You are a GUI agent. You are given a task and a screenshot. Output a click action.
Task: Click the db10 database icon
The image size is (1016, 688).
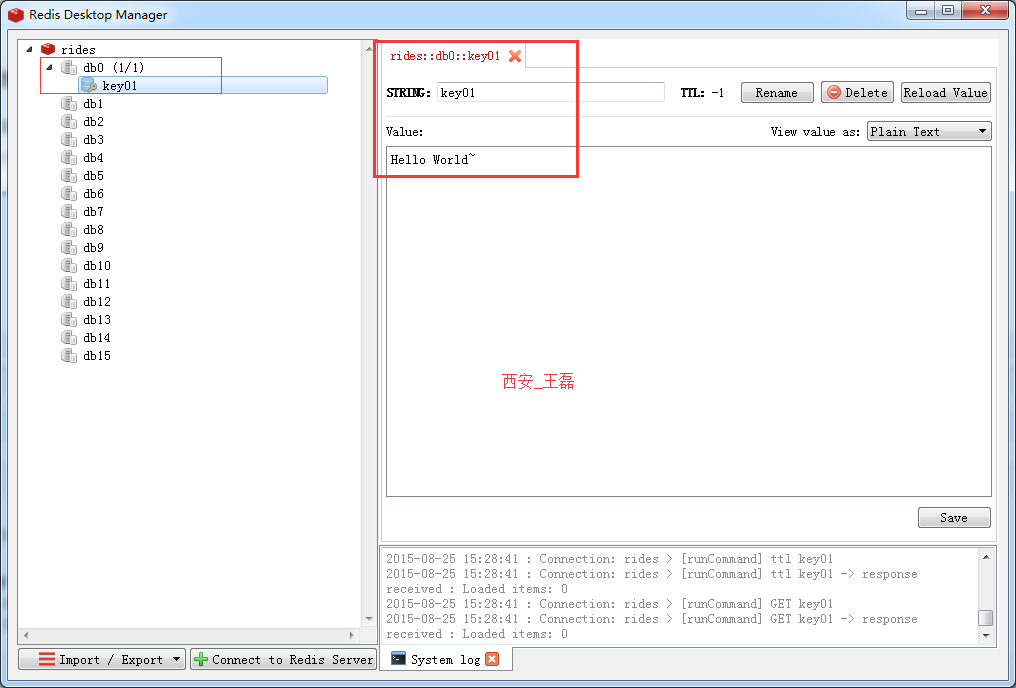(x=69, y=266)
